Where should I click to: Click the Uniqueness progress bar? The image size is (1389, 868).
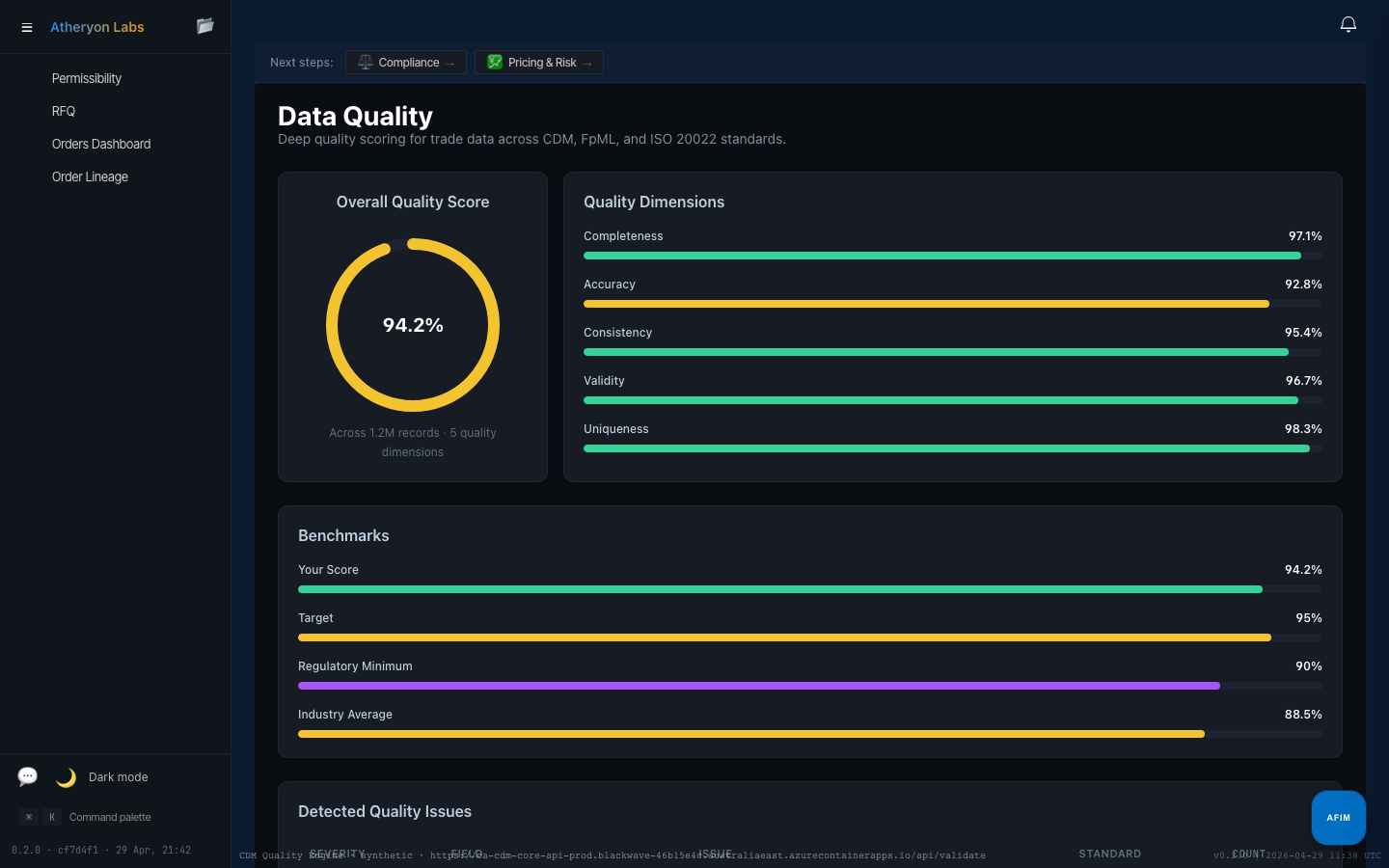(x=953, y=448)
